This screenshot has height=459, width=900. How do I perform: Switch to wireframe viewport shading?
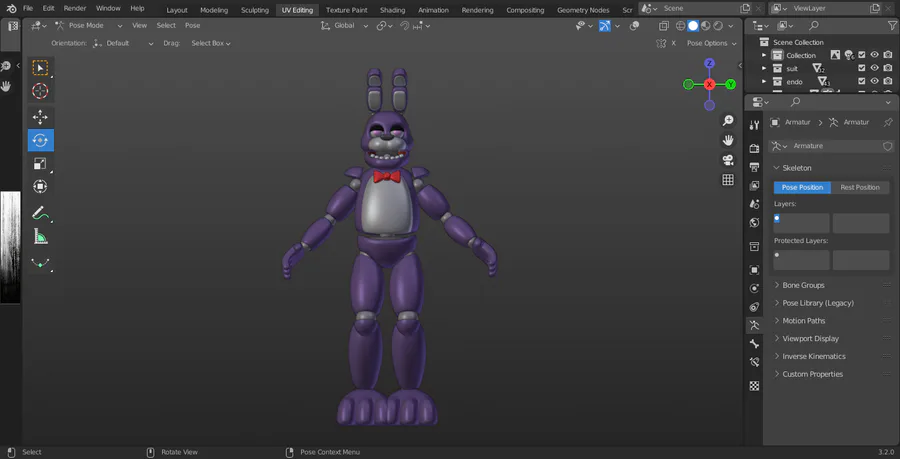(x=681, y=26)
